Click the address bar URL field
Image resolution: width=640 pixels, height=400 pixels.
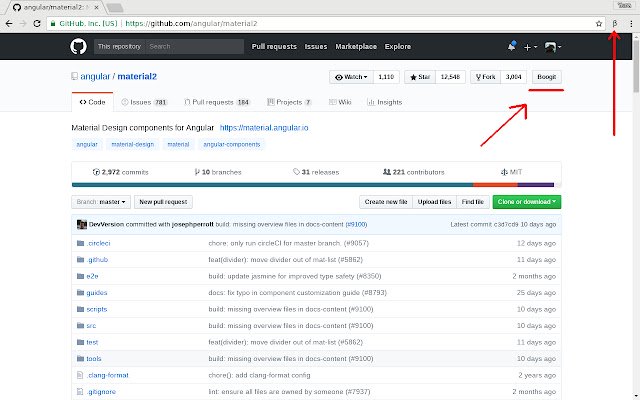click(x=325, y=24)
